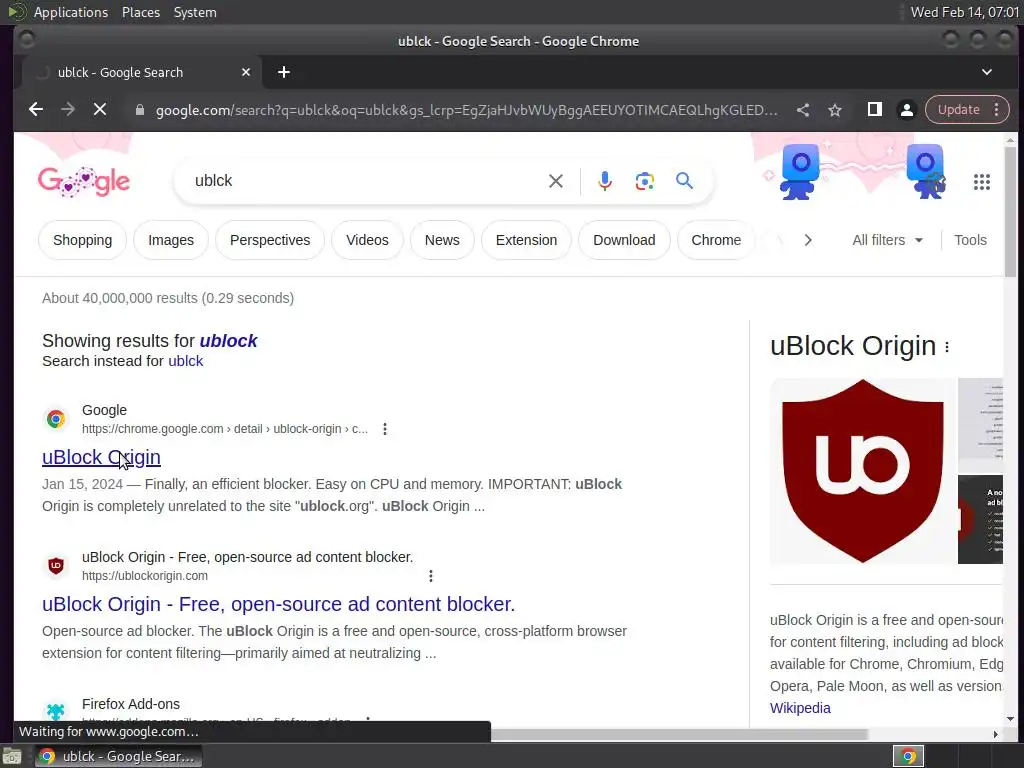Select the Download filter chip
This screenshot has width=1024, height=768.
(624, 240)
